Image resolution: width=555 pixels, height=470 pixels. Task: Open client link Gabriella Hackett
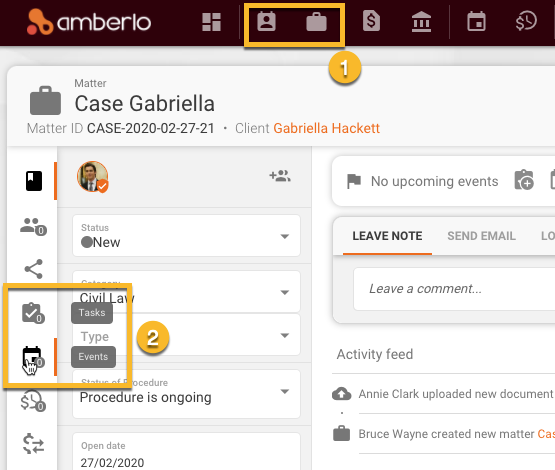326,128
